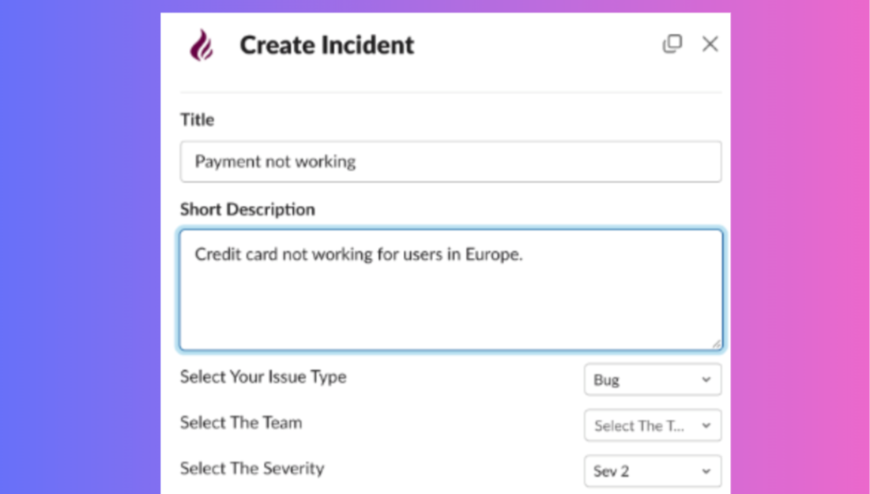Open the dialog in a new window

[672, 44]
